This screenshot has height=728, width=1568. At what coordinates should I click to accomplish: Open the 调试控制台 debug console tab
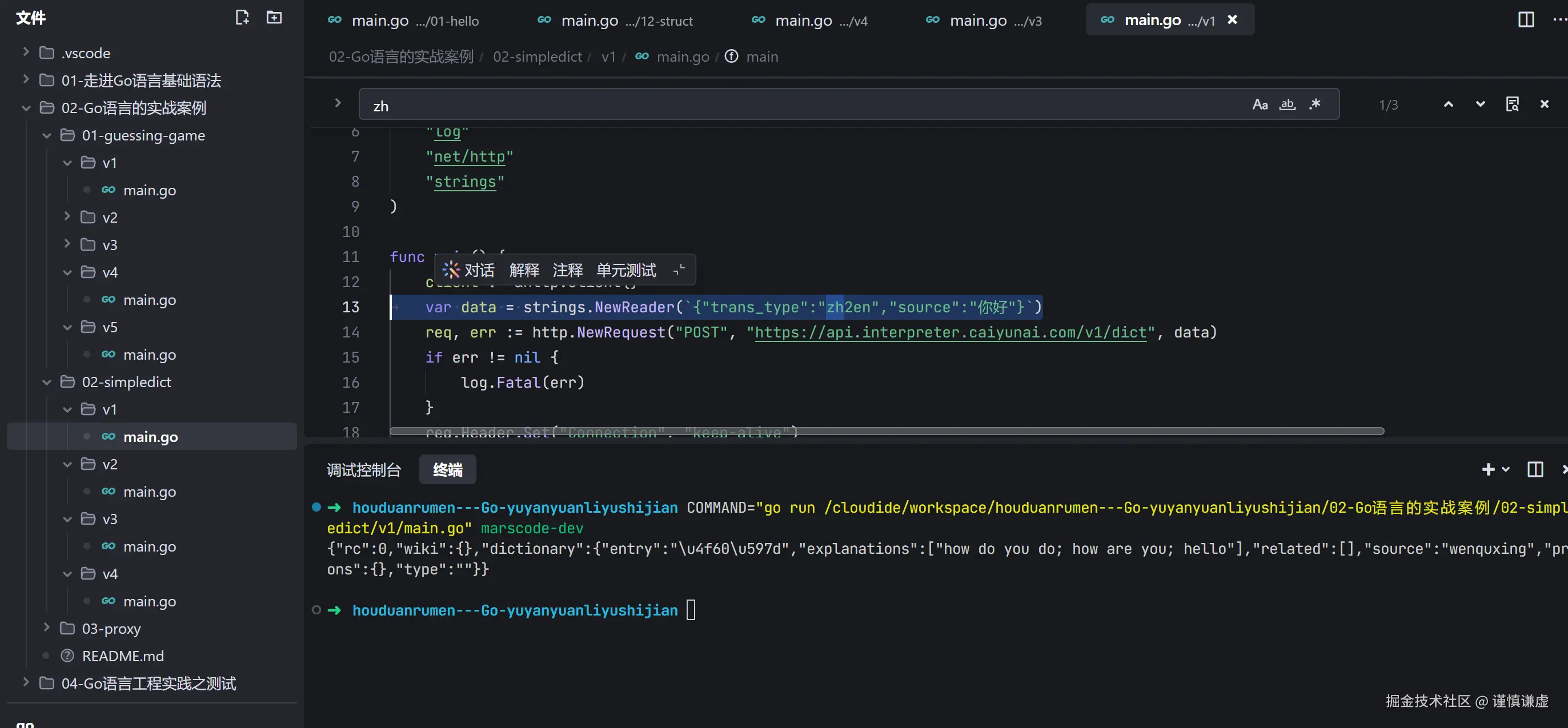pyautogui.click(x=363, y=470)
